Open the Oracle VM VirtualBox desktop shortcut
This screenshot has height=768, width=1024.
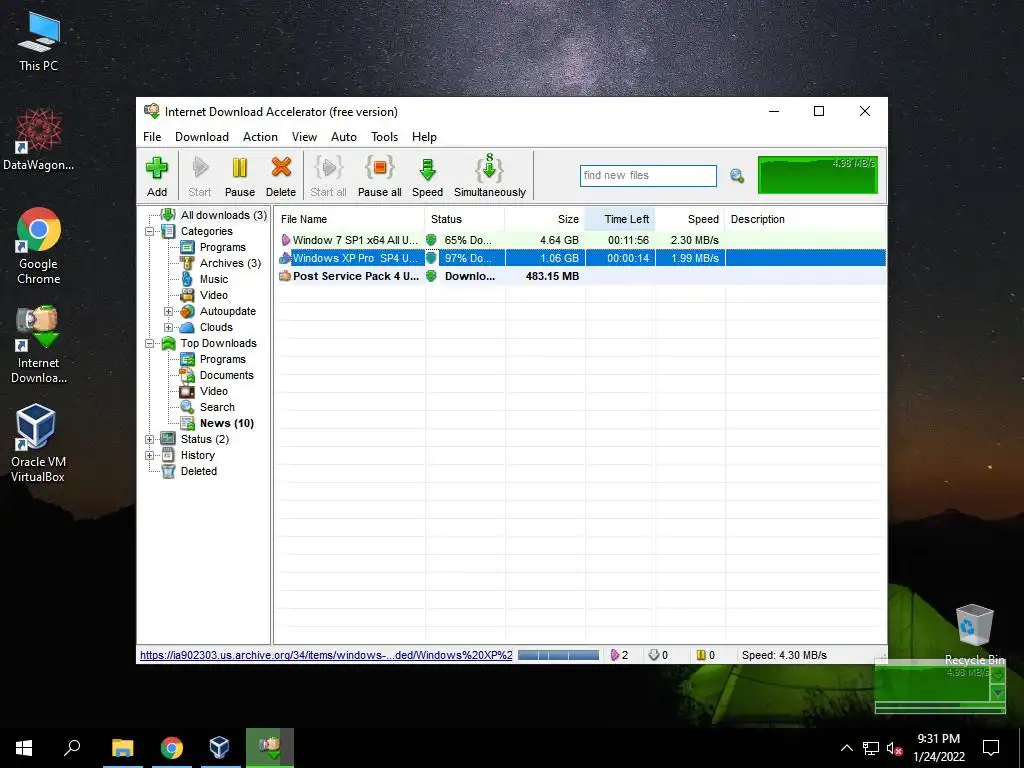pos(37,443)
